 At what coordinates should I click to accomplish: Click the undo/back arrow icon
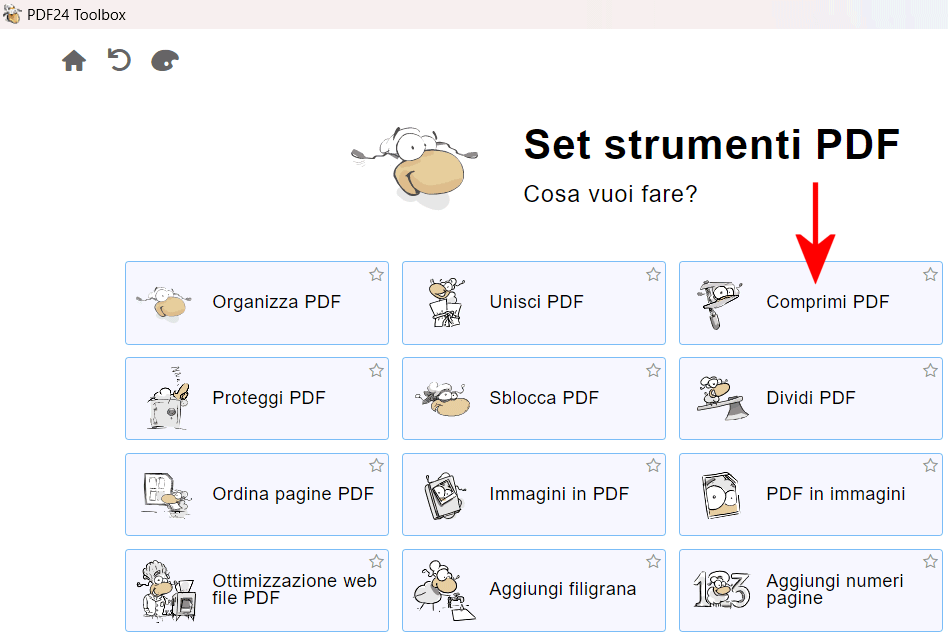pos(119,60)
